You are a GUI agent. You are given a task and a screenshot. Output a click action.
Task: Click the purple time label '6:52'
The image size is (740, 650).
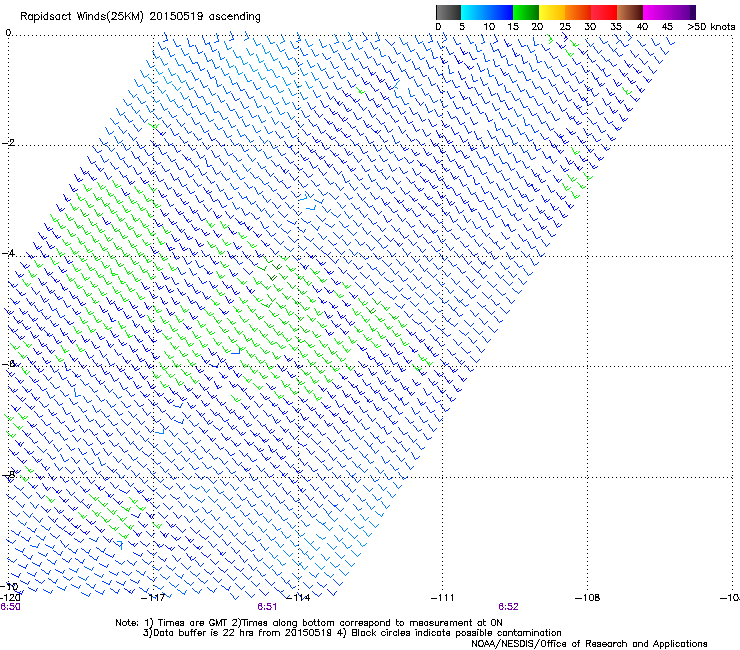point(508,607)
